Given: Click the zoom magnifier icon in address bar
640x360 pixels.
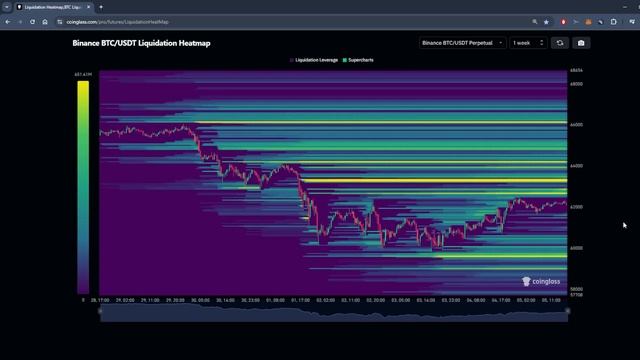Looking at the screenshot, I should pyautogui.click(x=535, y=22).
